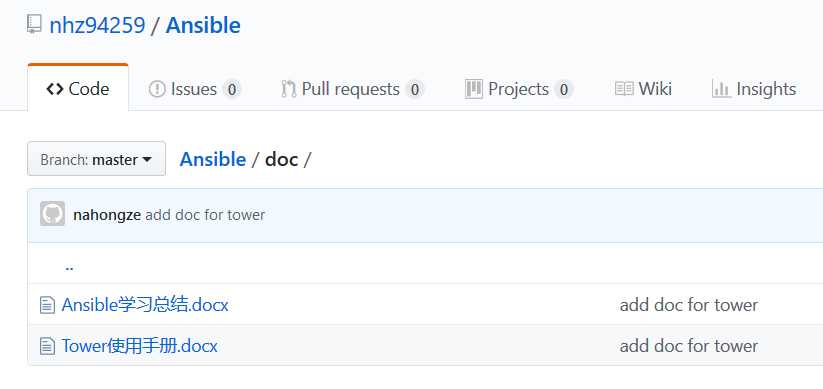Image resolution: width=823 pixels, height=389 pixels.
Task: Open the Tower使用手册.docx file
Action: pyautogui.click(x=140, y=346)
